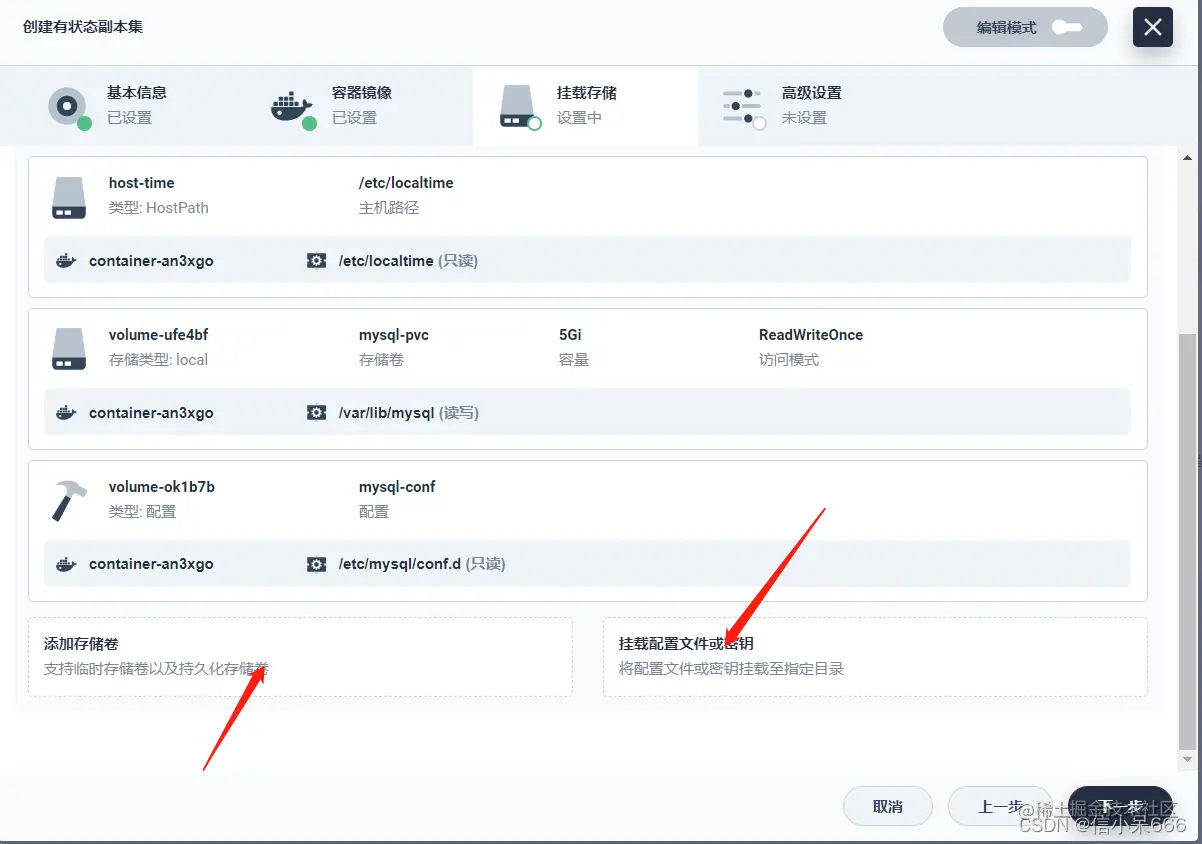Viewport: 1202px width, 844px height.
Task: Click the 存储类型: local label
Action: point(158,360)
